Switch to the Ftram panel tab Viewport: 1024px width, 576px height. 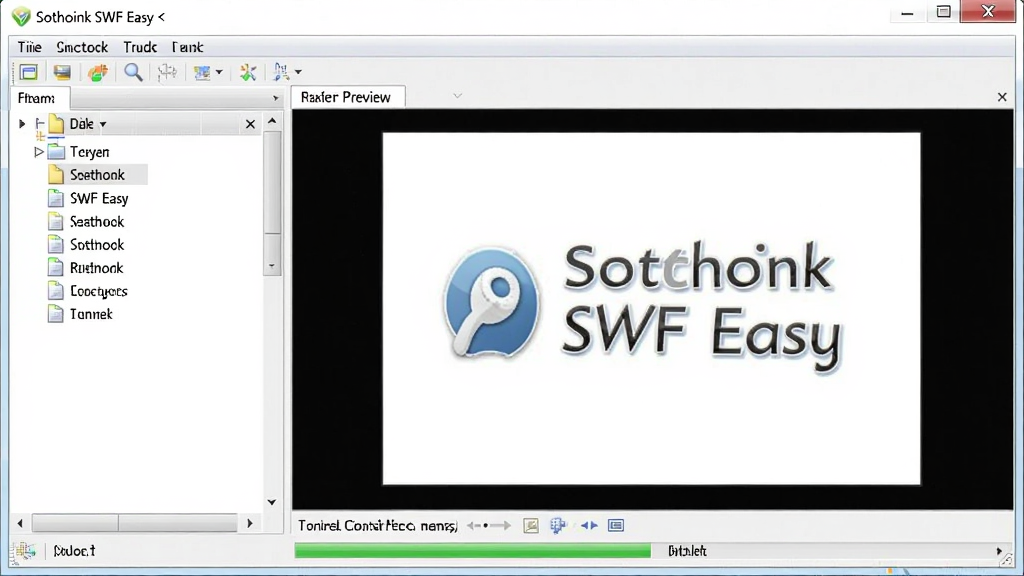[x=39, y=98]
